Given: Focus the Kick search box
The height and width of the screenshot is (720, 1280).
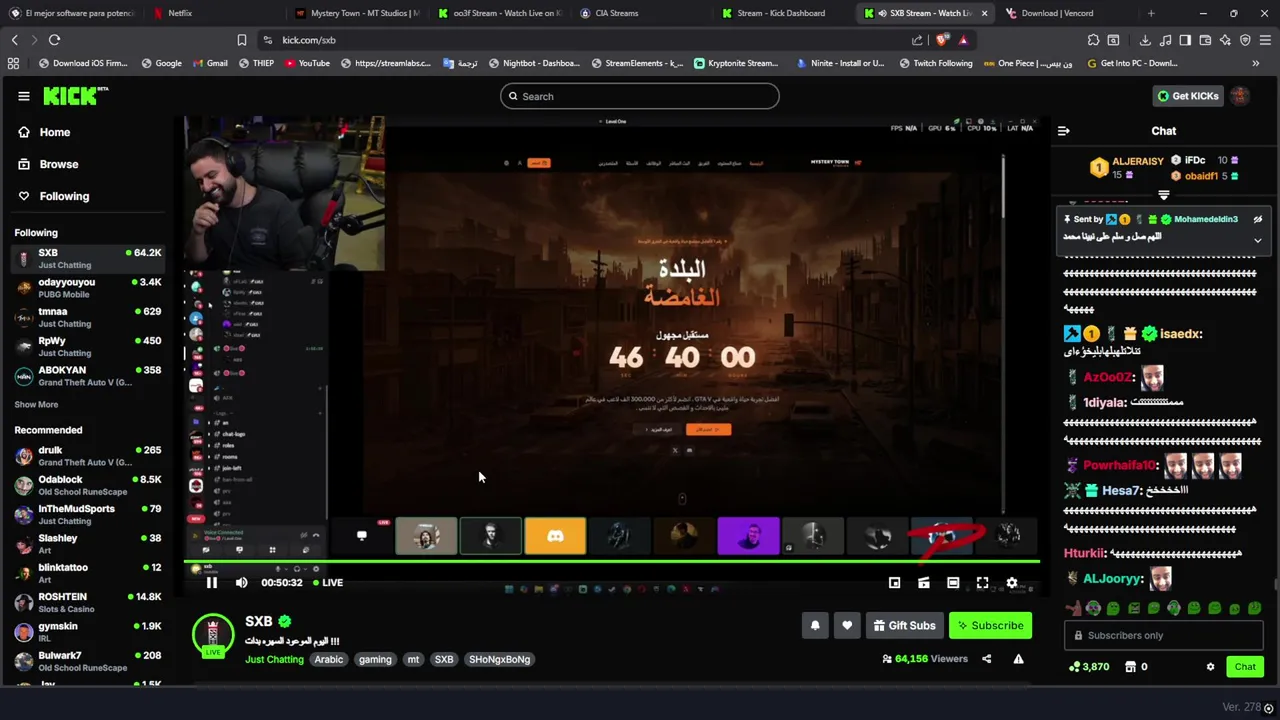Looking at the screenshot, I should click(640, 96).
